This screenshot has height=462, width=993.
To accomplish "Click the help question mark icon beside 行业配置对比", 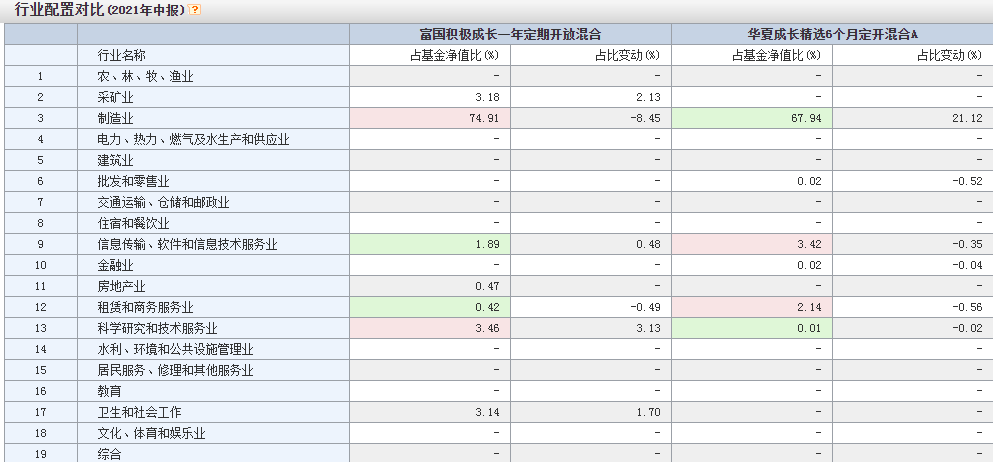I will (x=195, y=9).
